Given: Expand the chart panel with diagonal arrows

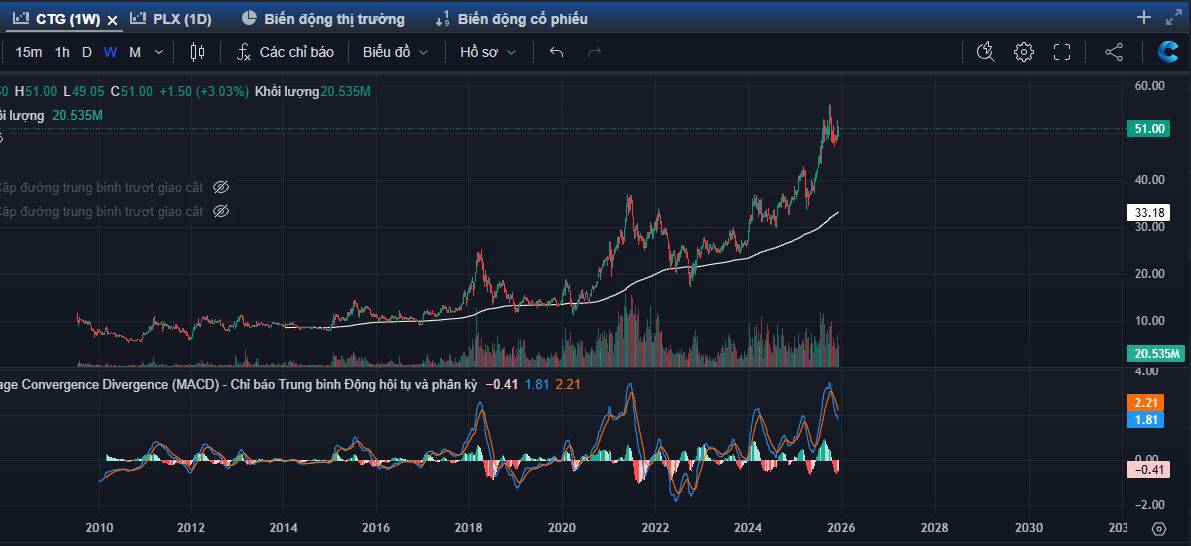Looking at the screenshot, I should pos(1174,17).
